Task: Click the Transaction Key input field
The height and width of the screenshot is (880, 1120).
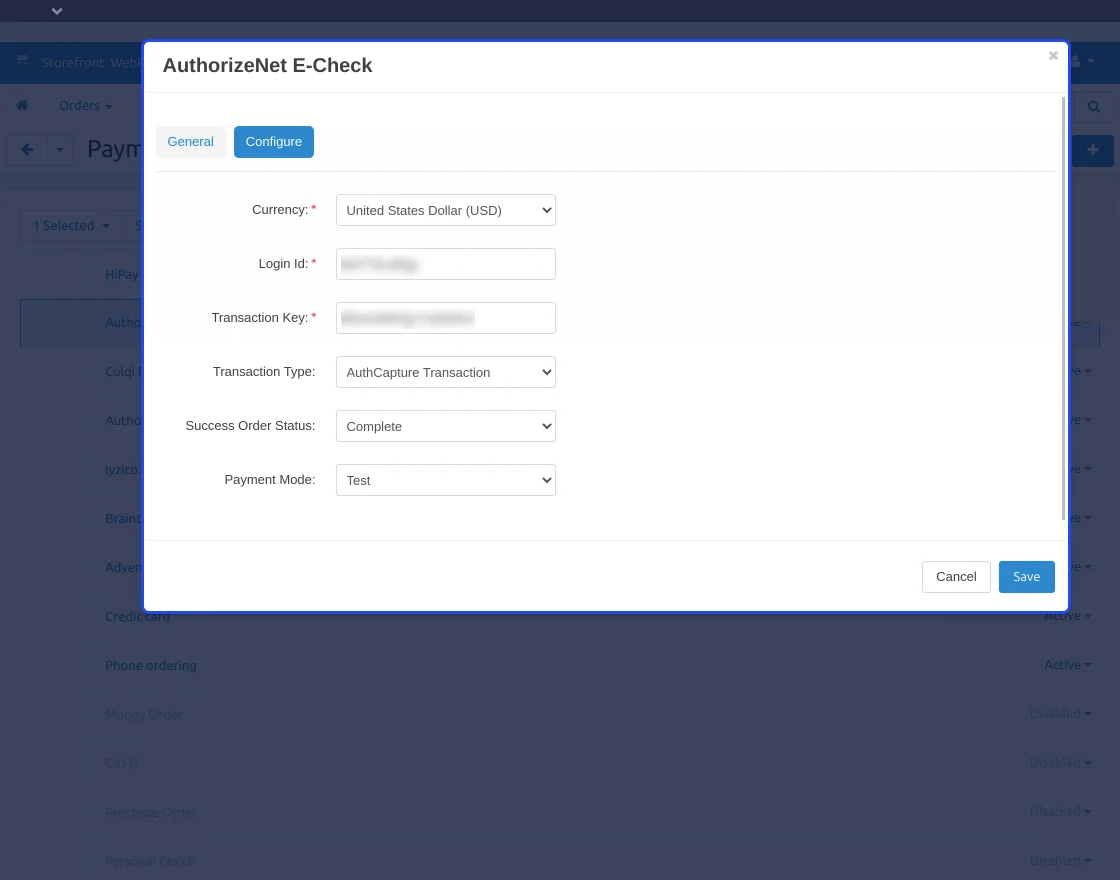Action: (446, 318)
